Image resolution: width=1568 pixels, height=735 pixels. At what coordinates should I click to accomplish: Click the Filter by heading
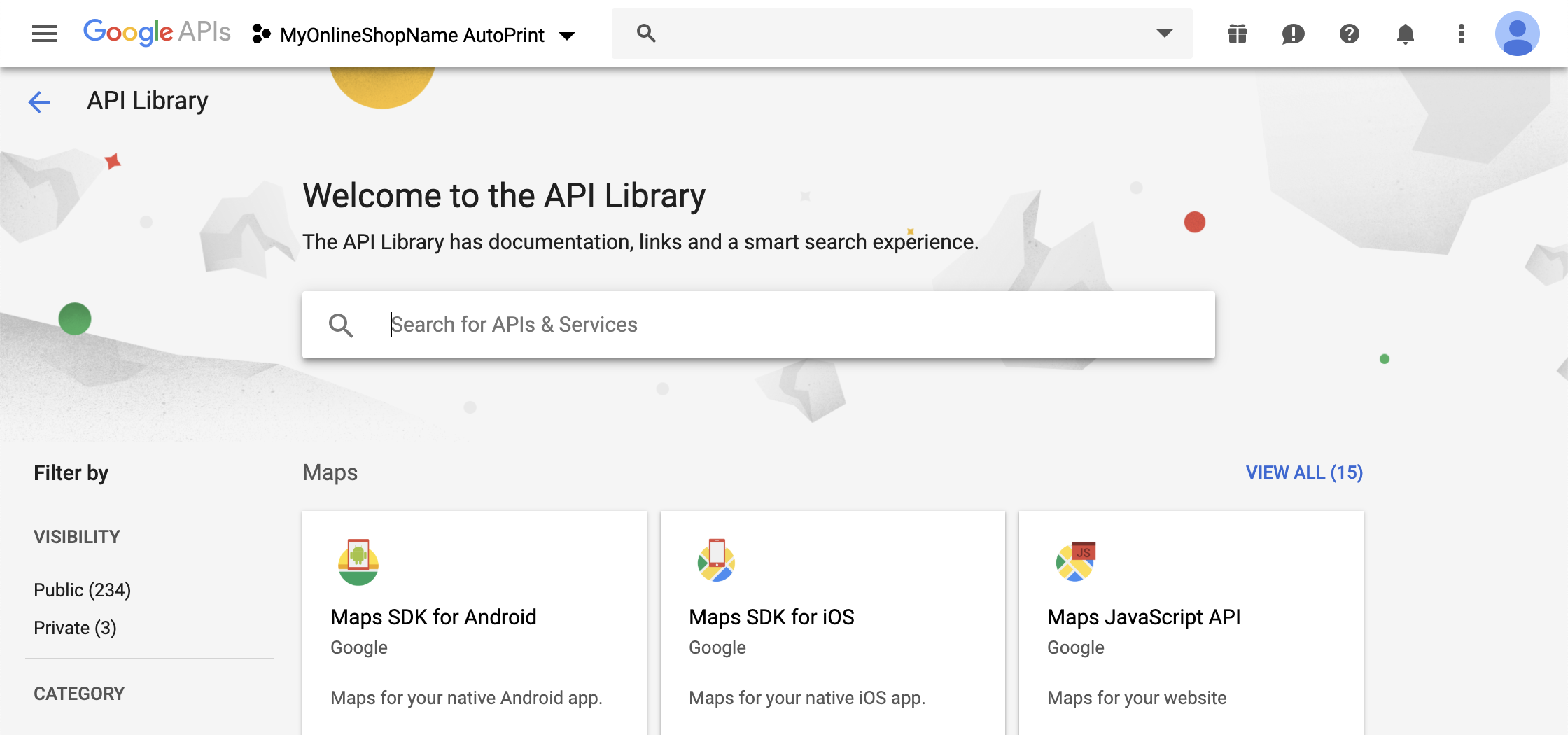coord(71,473)
